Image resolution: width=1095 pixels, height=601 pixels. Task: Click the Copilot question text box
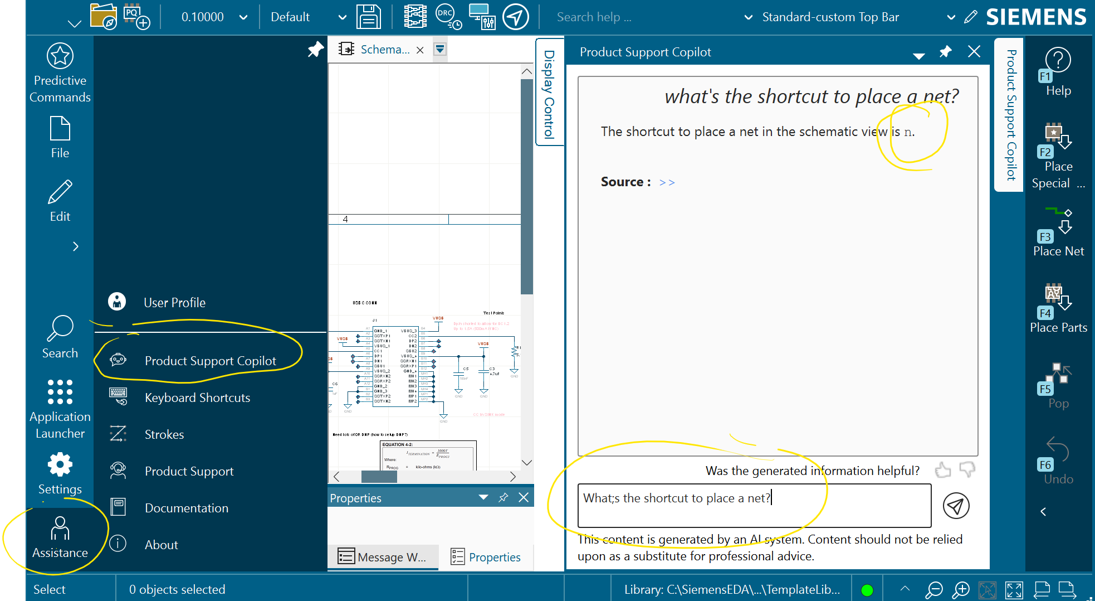click(754, 505)
